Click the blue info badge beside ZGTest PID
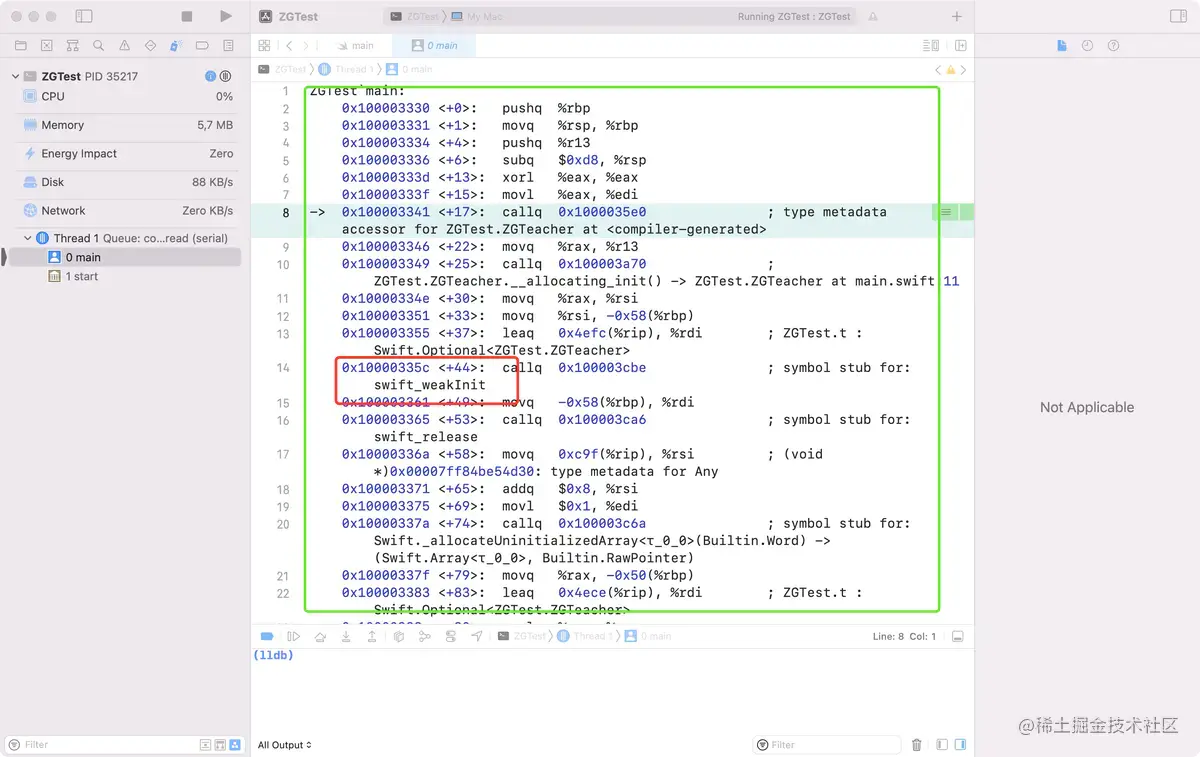The image size is (1200, 757). (x=210, y=77)
